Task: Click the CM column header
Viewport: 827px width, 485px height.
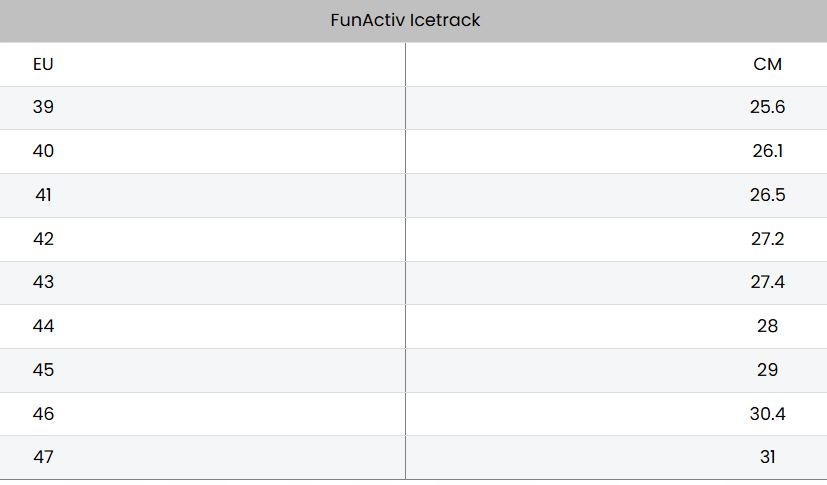Action: (767, 64)
